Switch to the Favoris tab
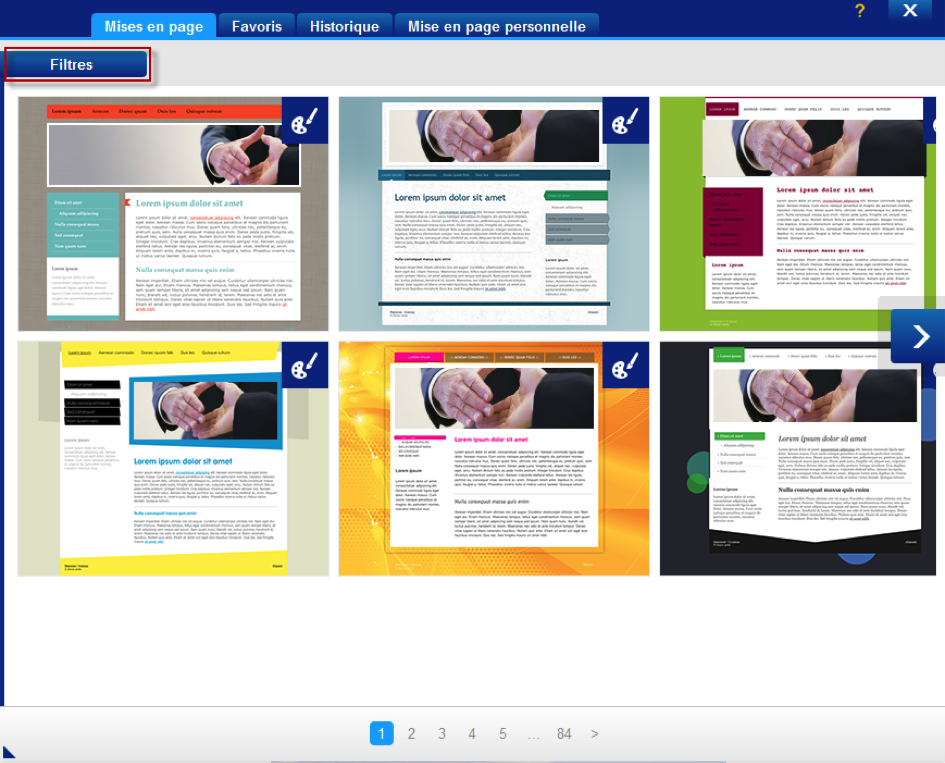This screenshot has height=763, width=945. coord(257,27)
